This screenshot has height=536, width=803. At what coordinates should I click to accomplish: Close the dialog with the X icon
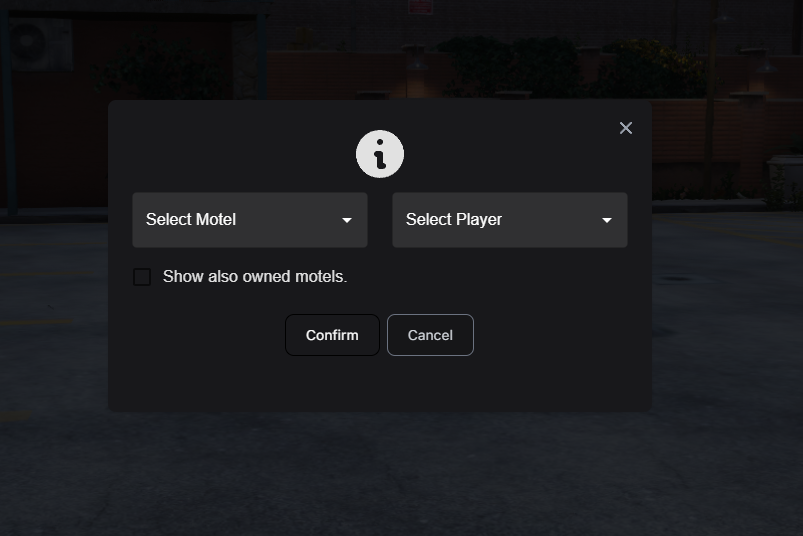[625, 128]
